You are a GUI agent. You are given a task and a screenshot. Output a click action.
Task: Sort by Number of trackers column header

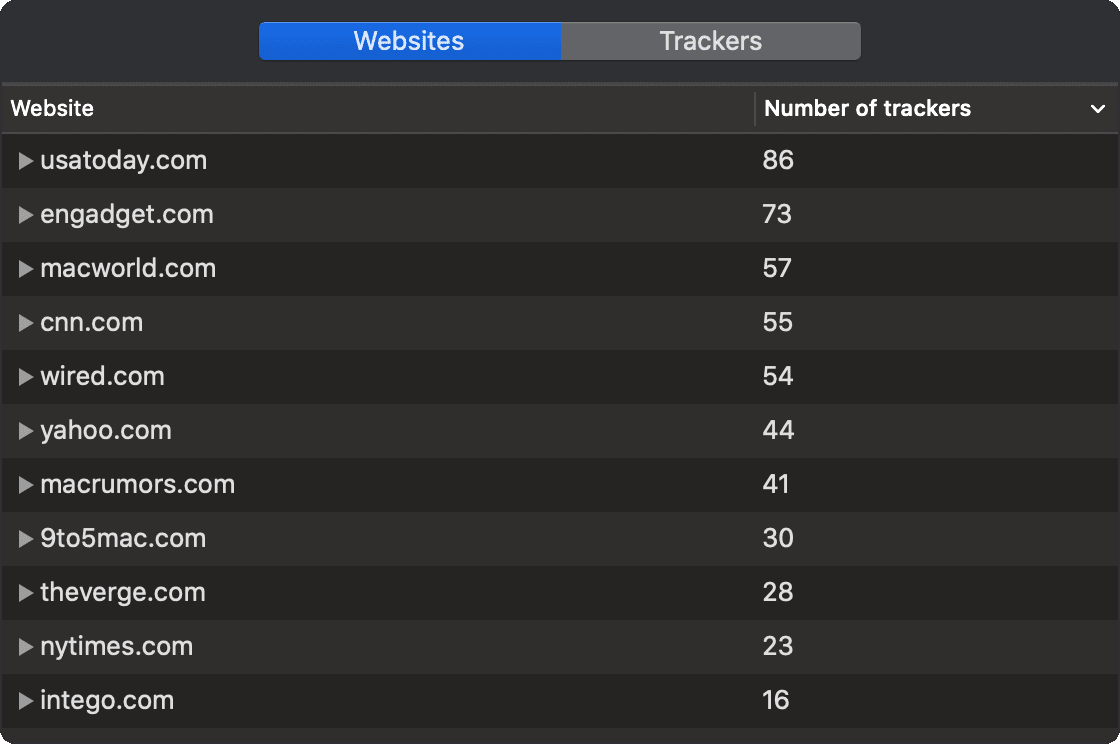(x=867, y=109)
